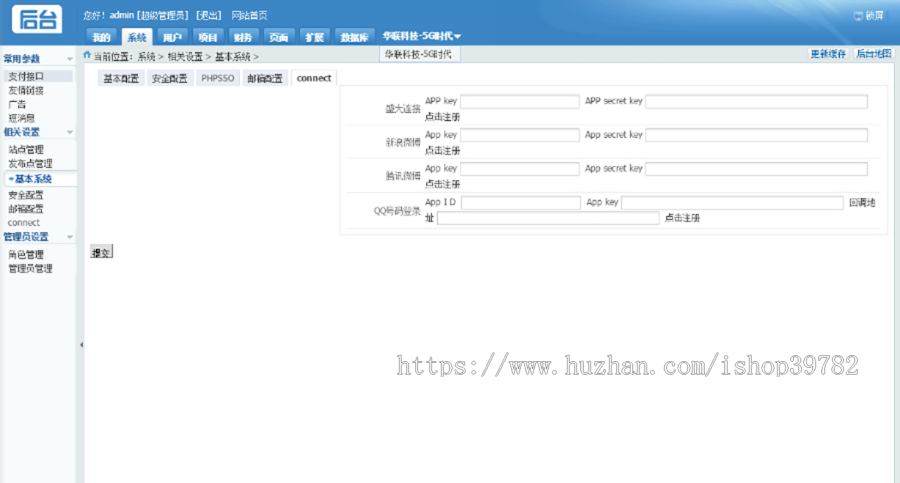Open the 系统 top navigation tab
Viewport: 900px width, 483px height.
point(137,37)
